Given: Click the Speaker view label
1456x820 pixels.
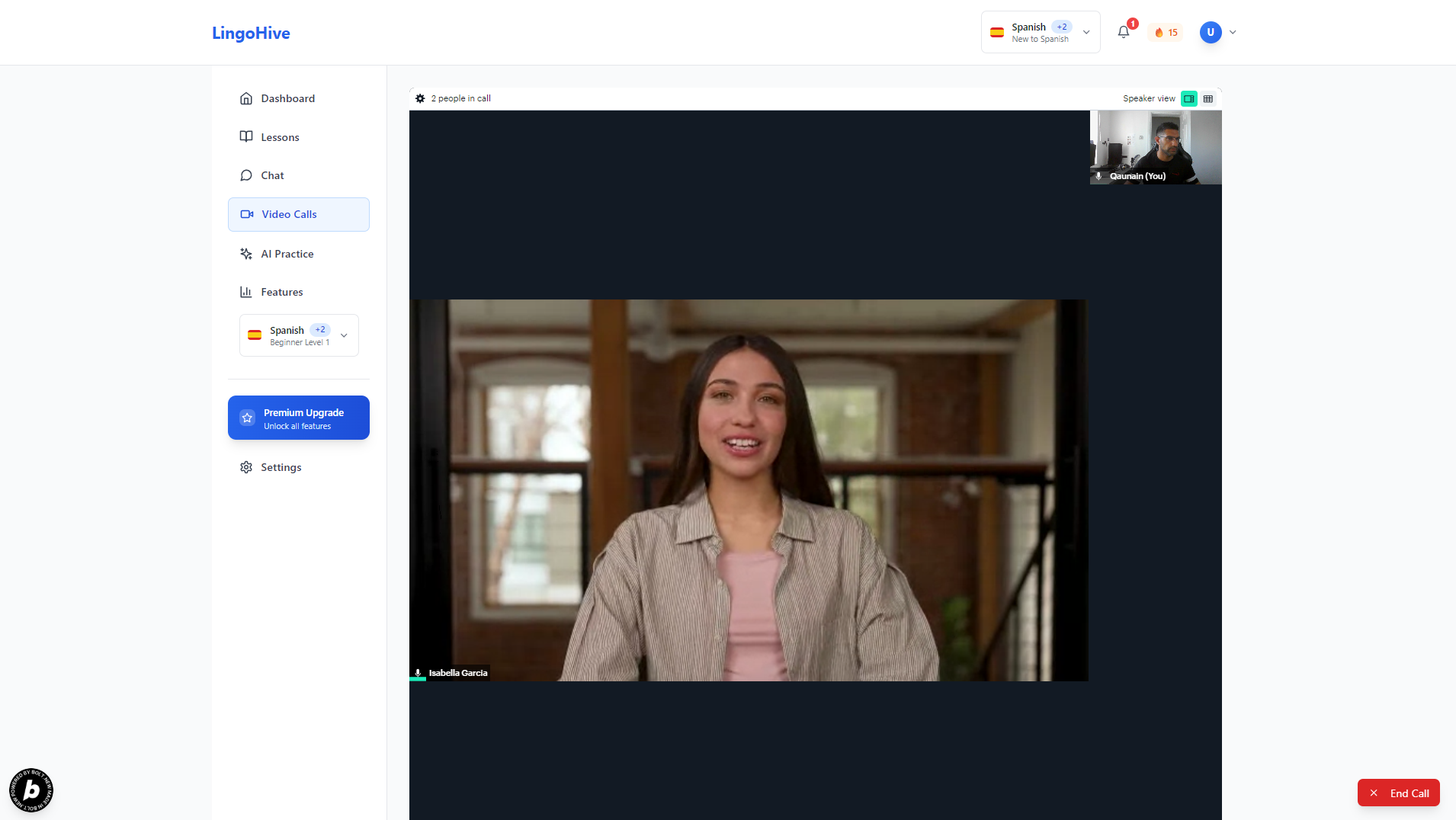Looking at the screenshot, I should coord(1149,98).
